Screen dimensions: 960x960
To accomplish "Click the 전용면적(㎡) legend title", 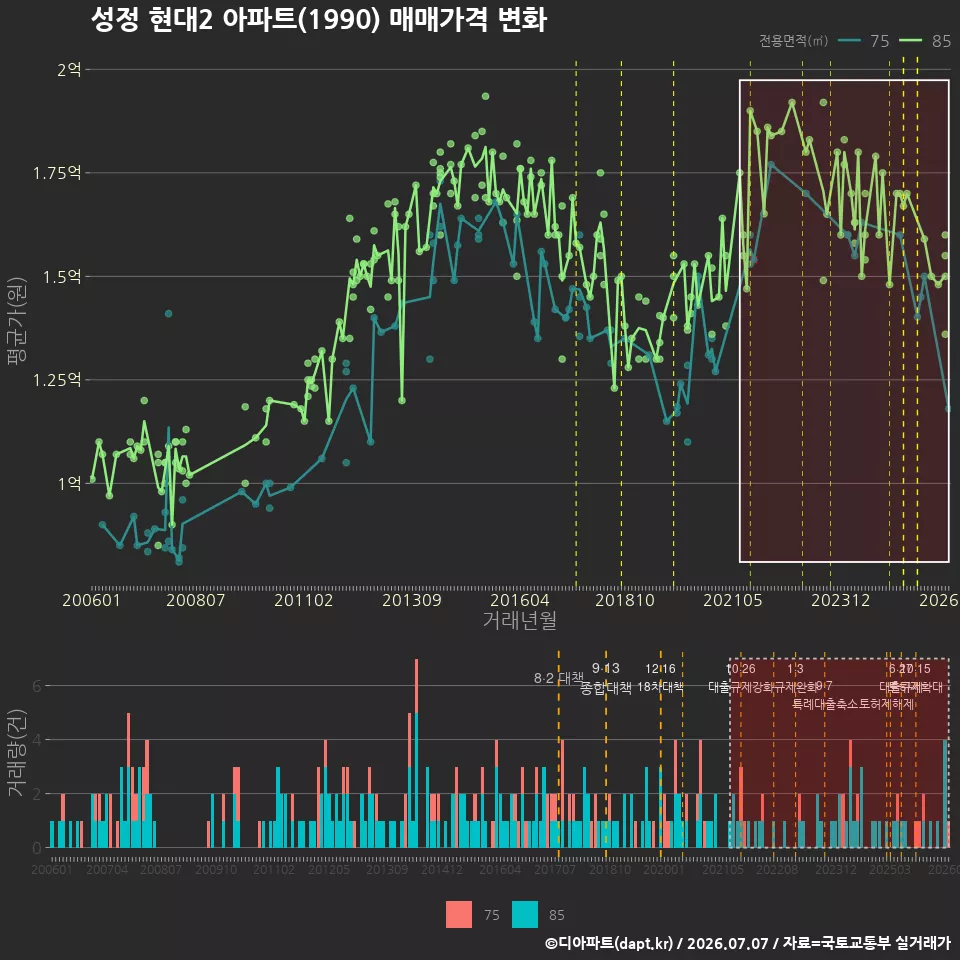I will tap(793, 41).
